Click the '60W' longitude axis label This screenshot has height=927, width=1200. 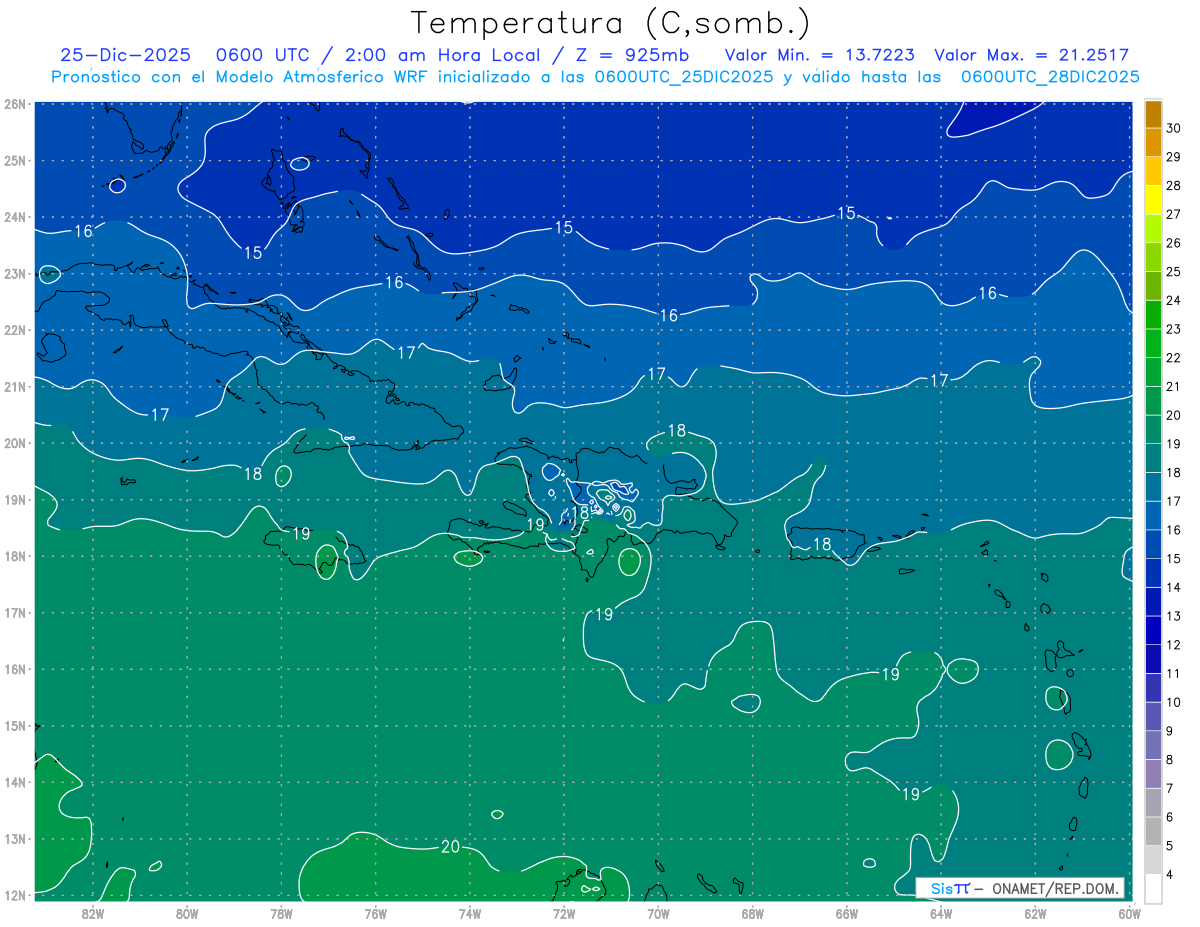pos(1129,913)
